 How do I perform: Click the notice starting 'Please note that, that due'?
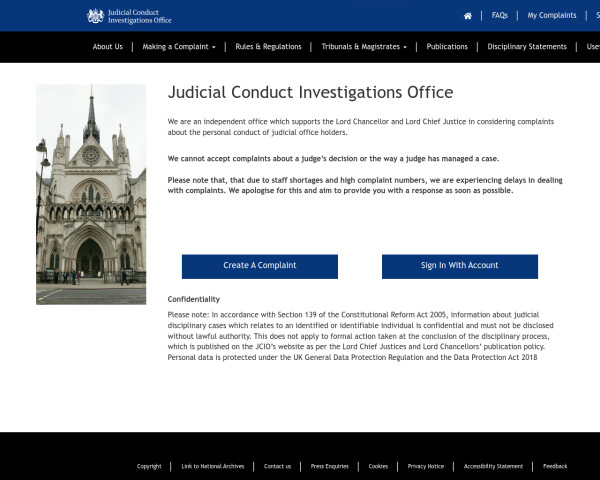click(x=365, y=185)
